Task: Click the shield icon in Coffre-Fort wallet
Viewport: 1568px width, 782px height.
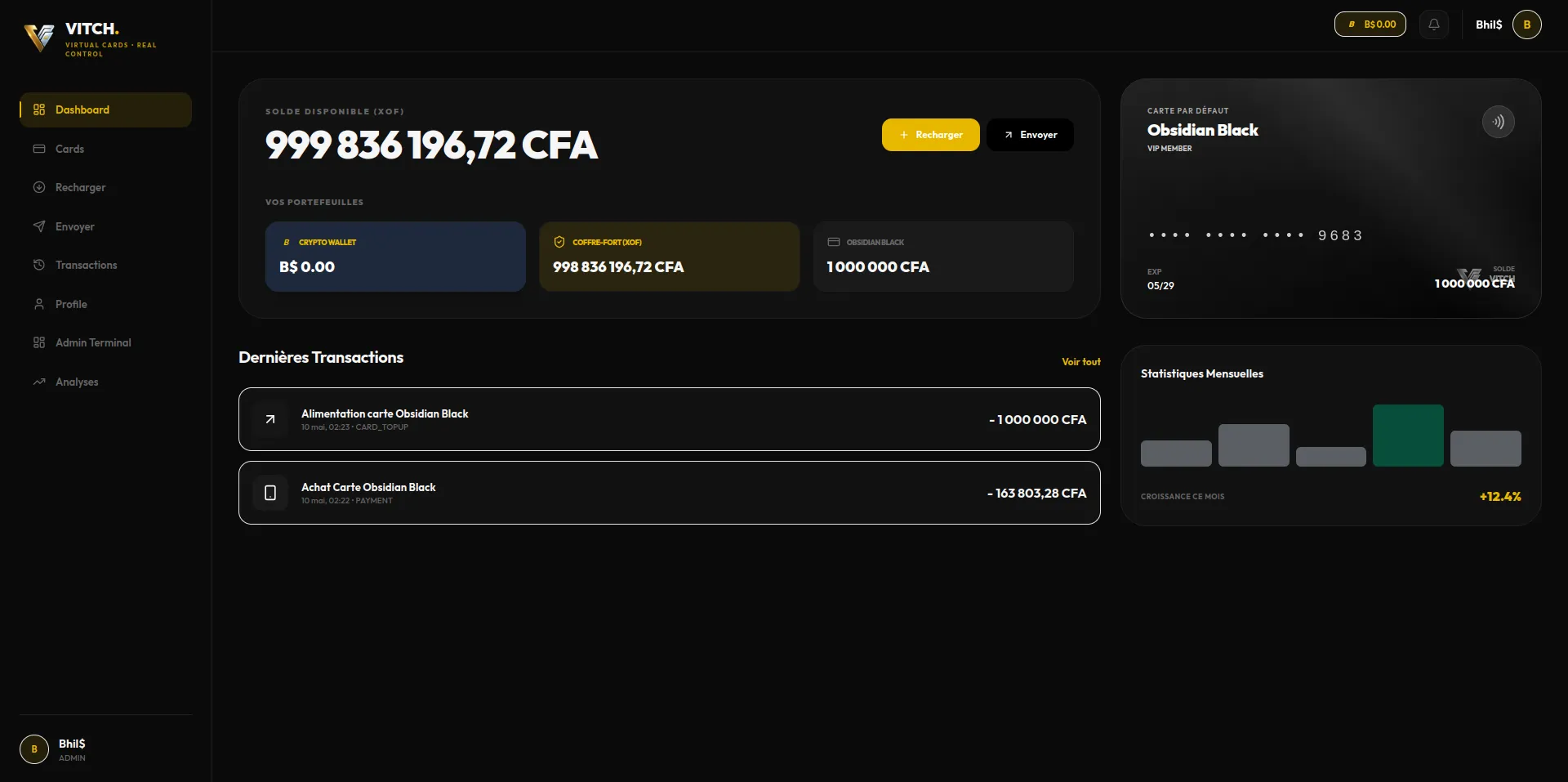Action: click(559, 242)
